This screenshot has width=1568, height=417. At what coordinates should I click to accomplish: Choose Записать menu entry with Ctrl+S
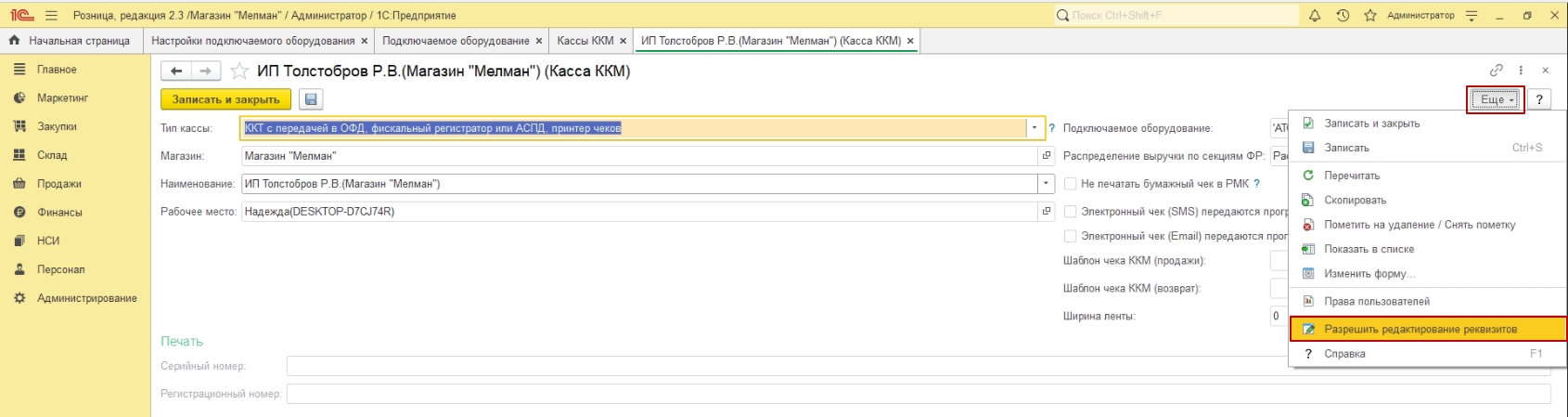tap(1427, 148)
